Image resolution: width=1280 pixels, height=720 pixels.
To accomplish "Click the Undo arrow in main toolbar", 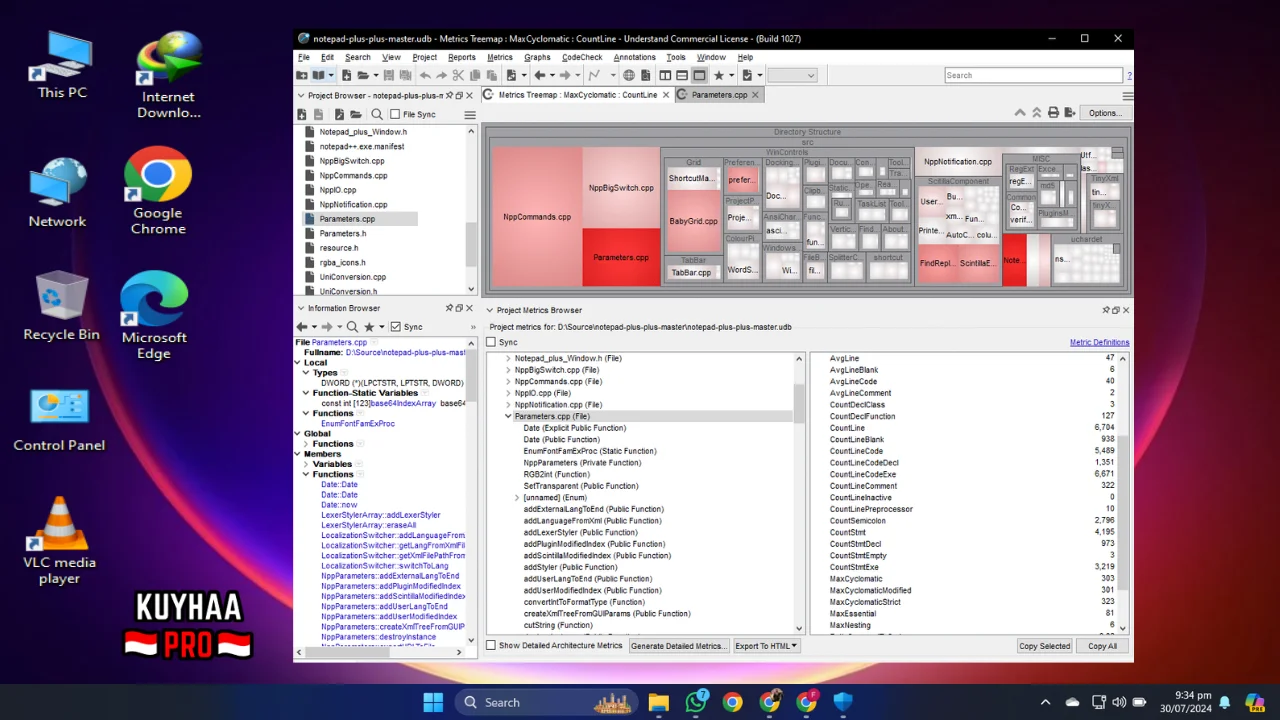I will (425, 75).
